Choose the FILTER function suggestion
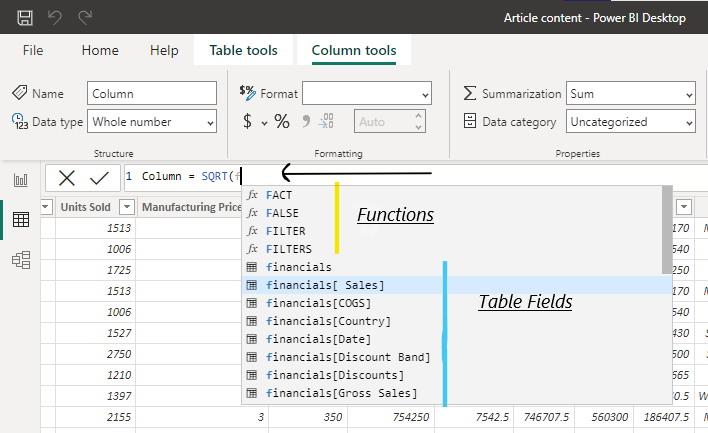 coord(286,231)
